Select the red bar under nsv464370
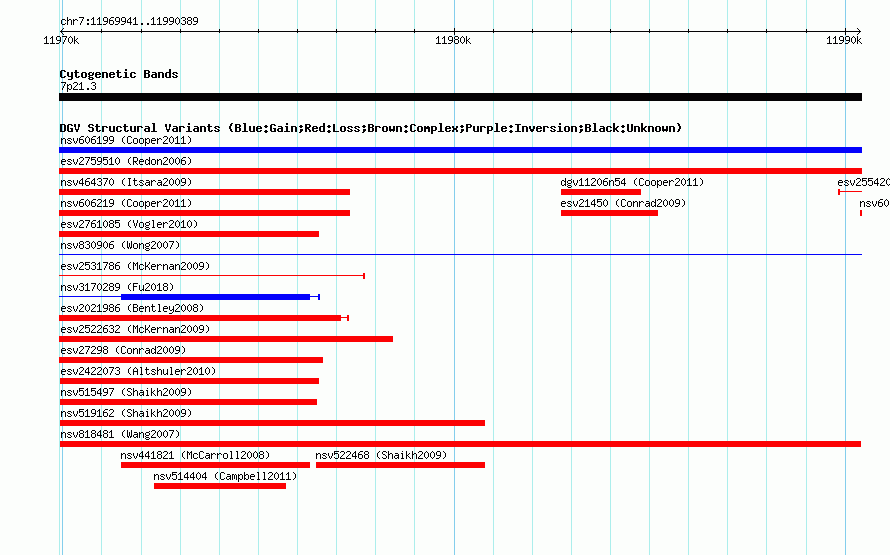Screen dimensions: 890x555 tap(204, 192)
